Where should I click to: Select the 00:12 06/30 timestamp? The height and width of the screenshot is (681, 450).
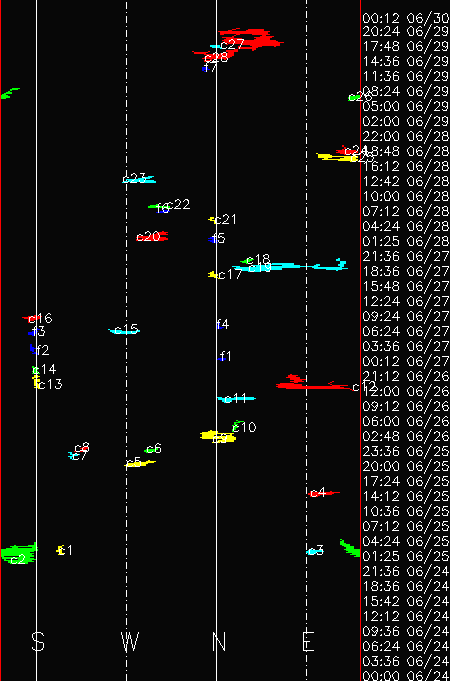click(406, 18)
